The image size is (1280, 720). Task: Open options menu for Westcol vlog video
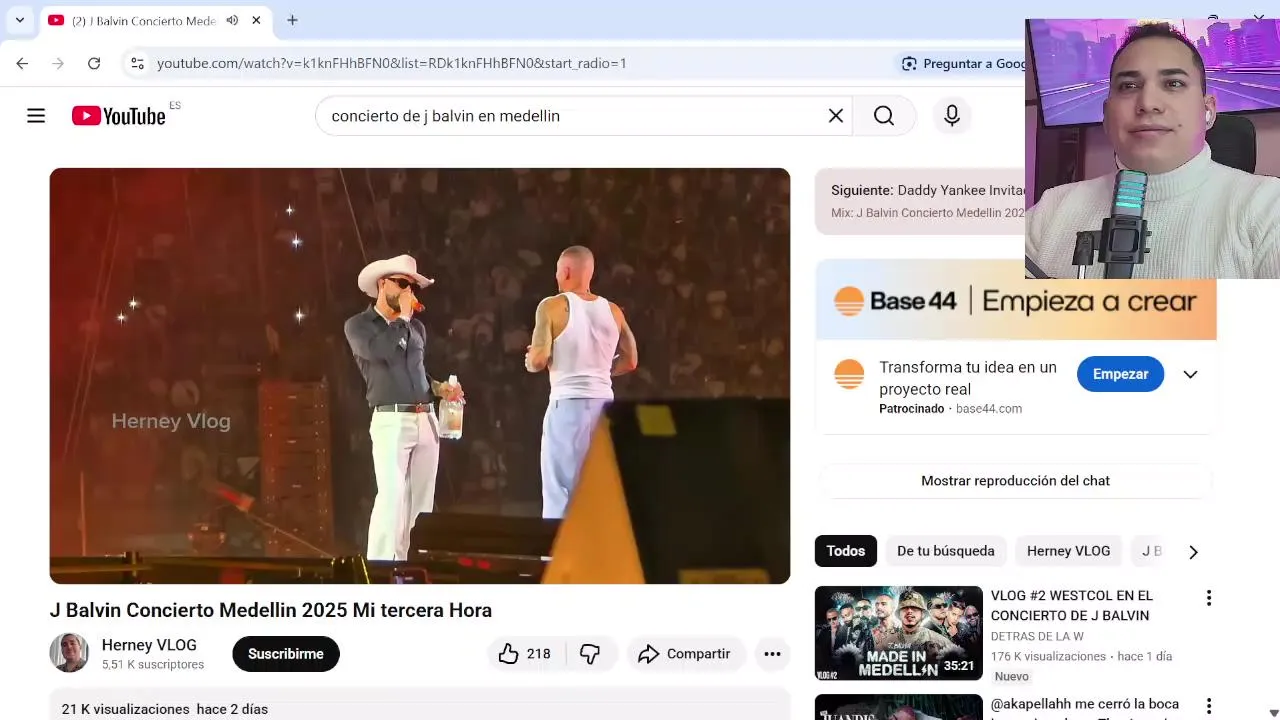click(x=1208, y=598)
